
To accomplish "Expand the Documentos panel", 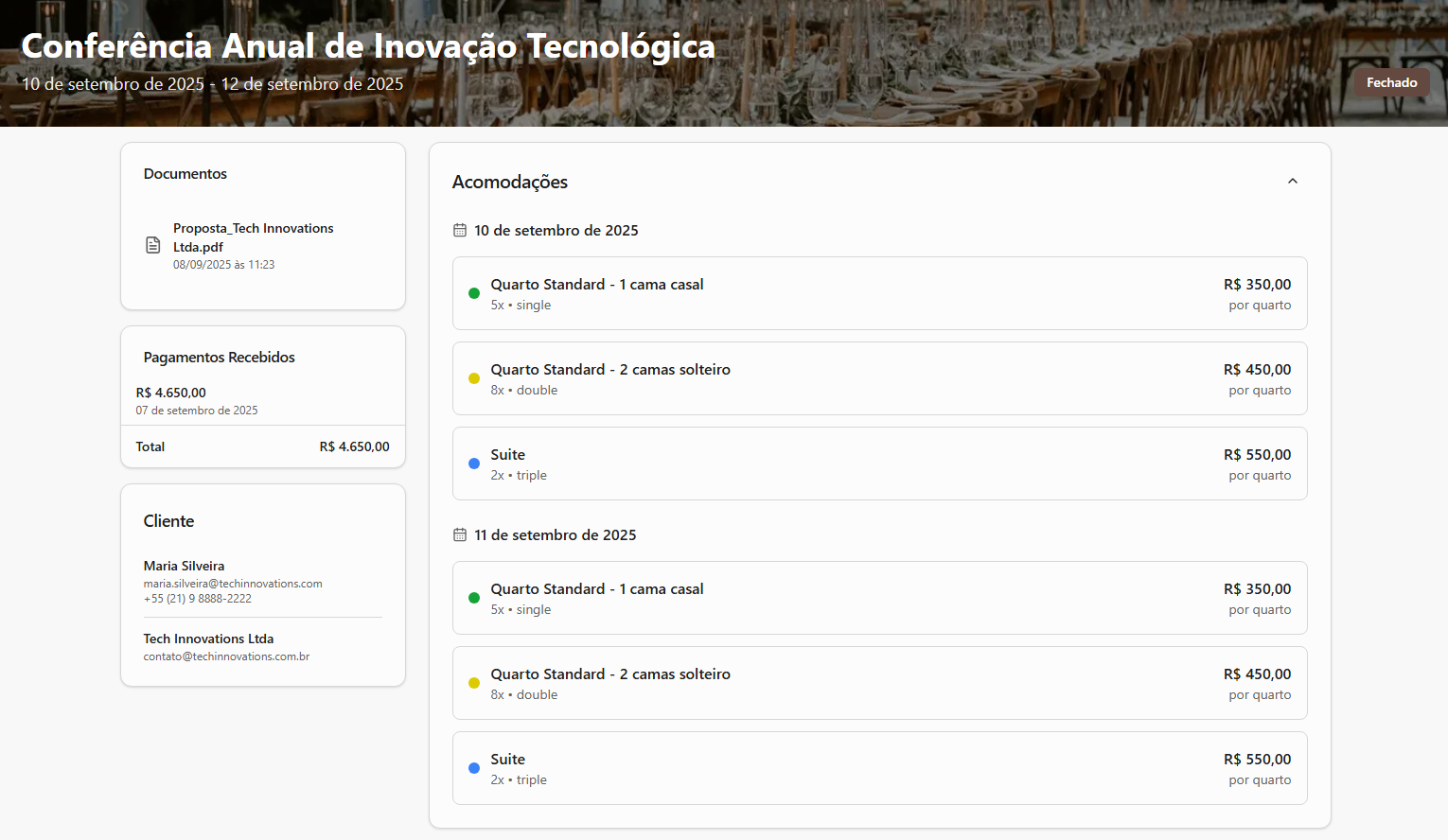I will tap(185, 173).
